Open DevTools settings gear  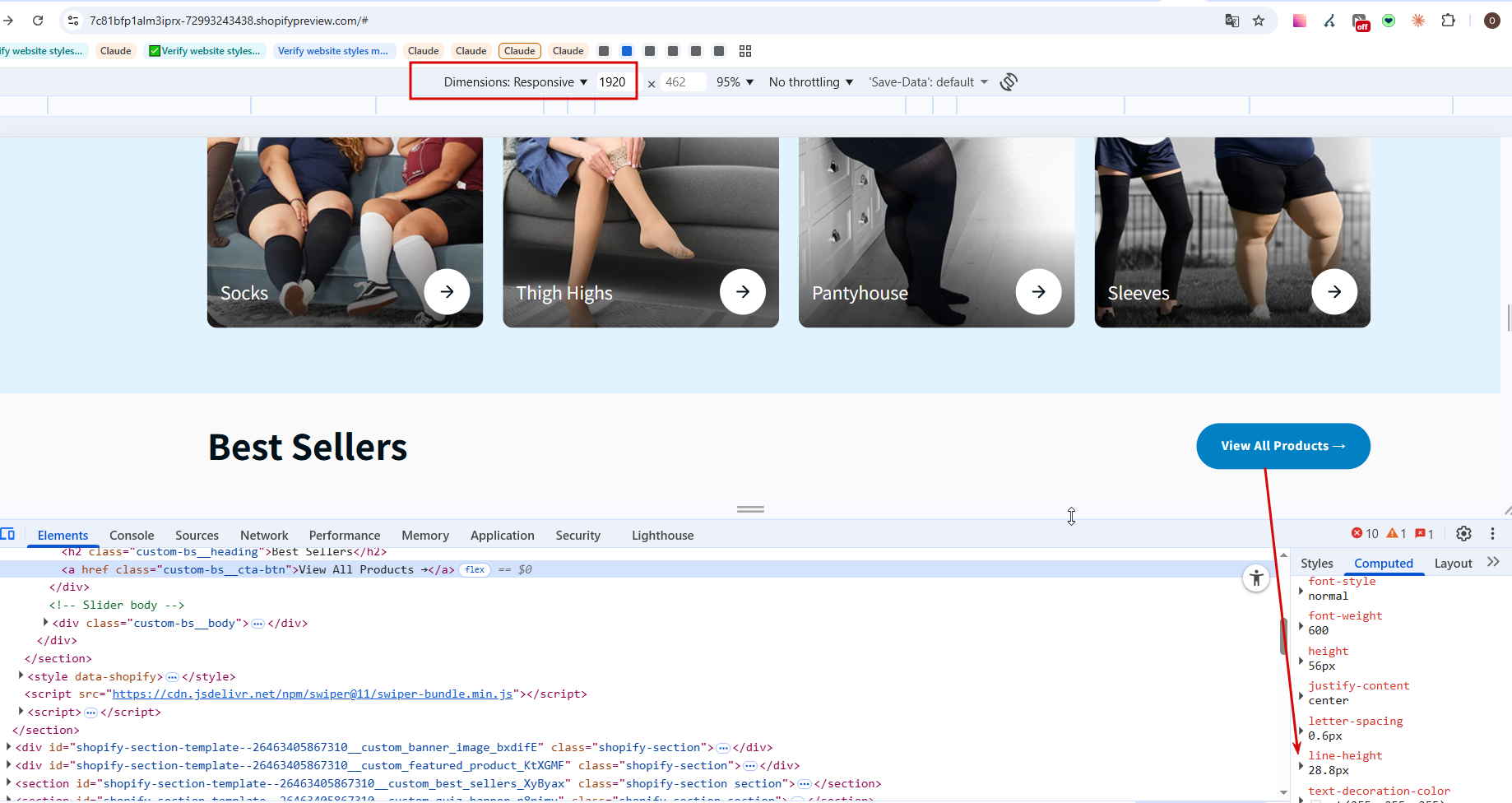tap(1463, 534)
